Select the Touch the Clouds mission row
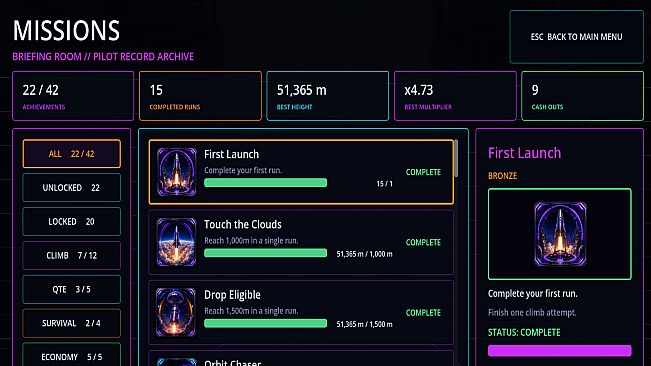Viewport: 651px width, 366px height. (x=301, y=242)
